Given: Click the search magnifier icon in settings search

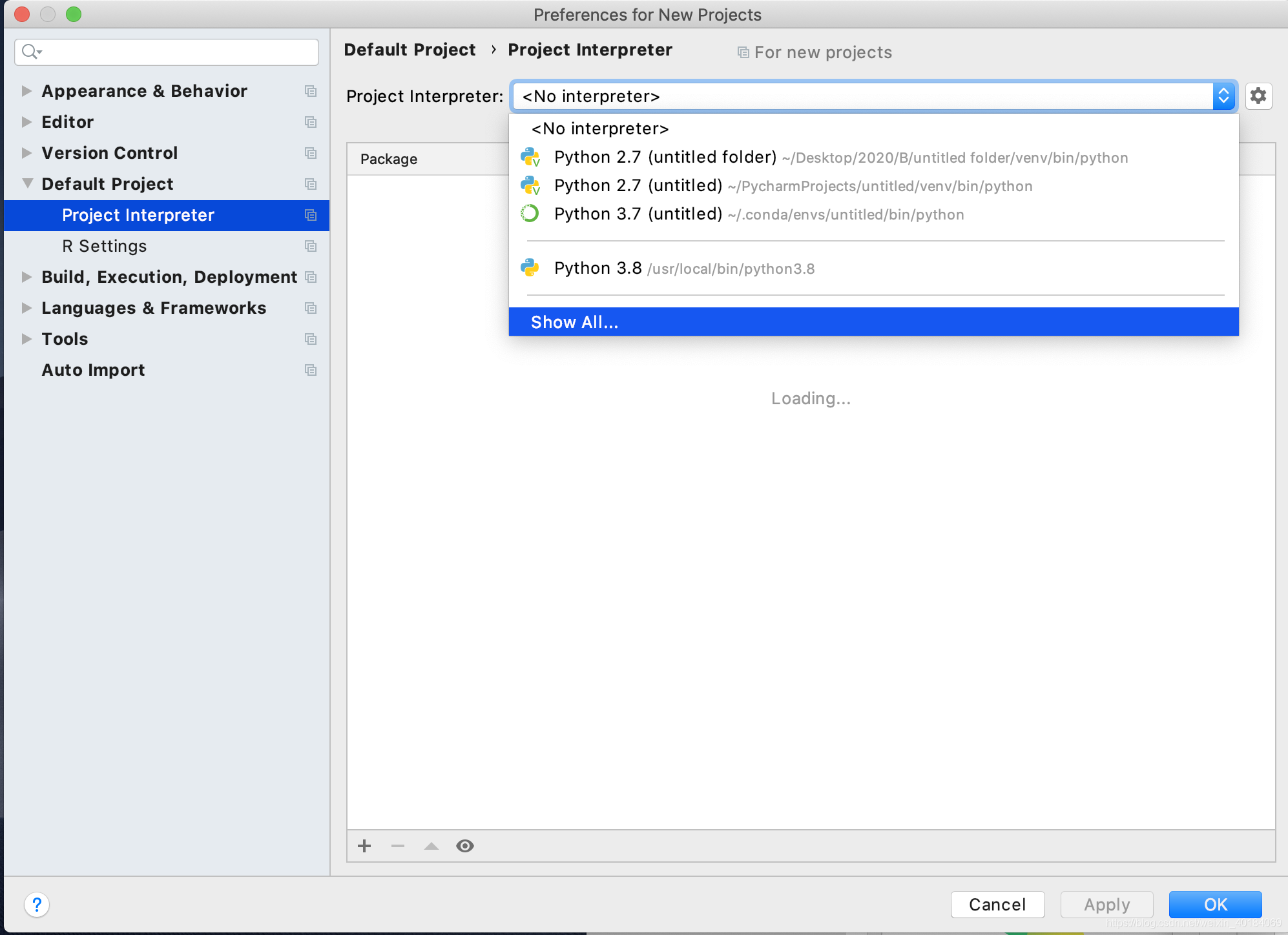Looking at the screenshot, I should coord(31,52).
